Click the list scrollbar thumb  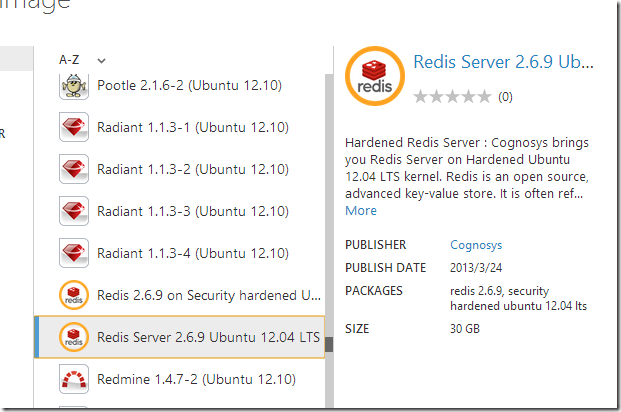click(329, 344)
